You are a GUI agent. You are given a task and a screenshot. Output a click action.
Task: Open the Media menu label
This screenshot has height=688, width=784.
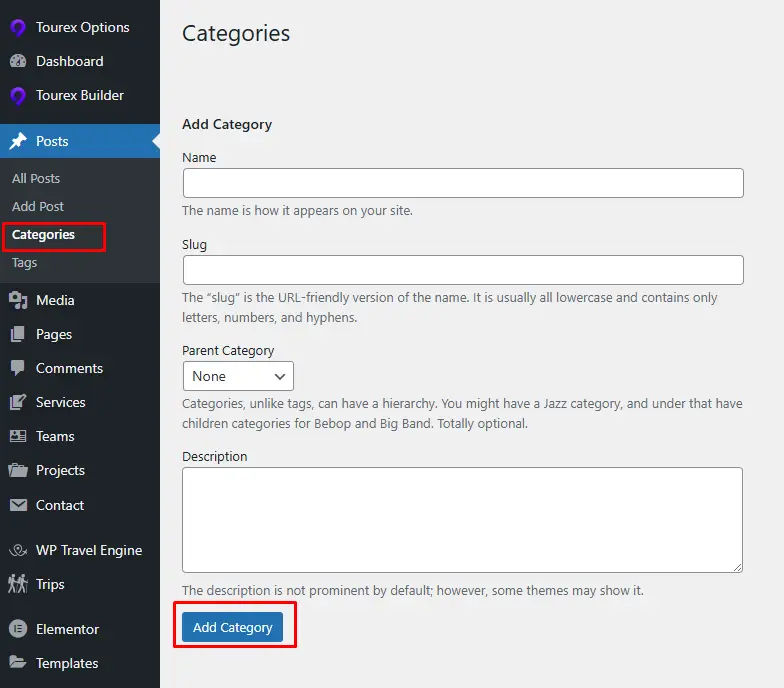pyautogui.click(x=55, y=300)
